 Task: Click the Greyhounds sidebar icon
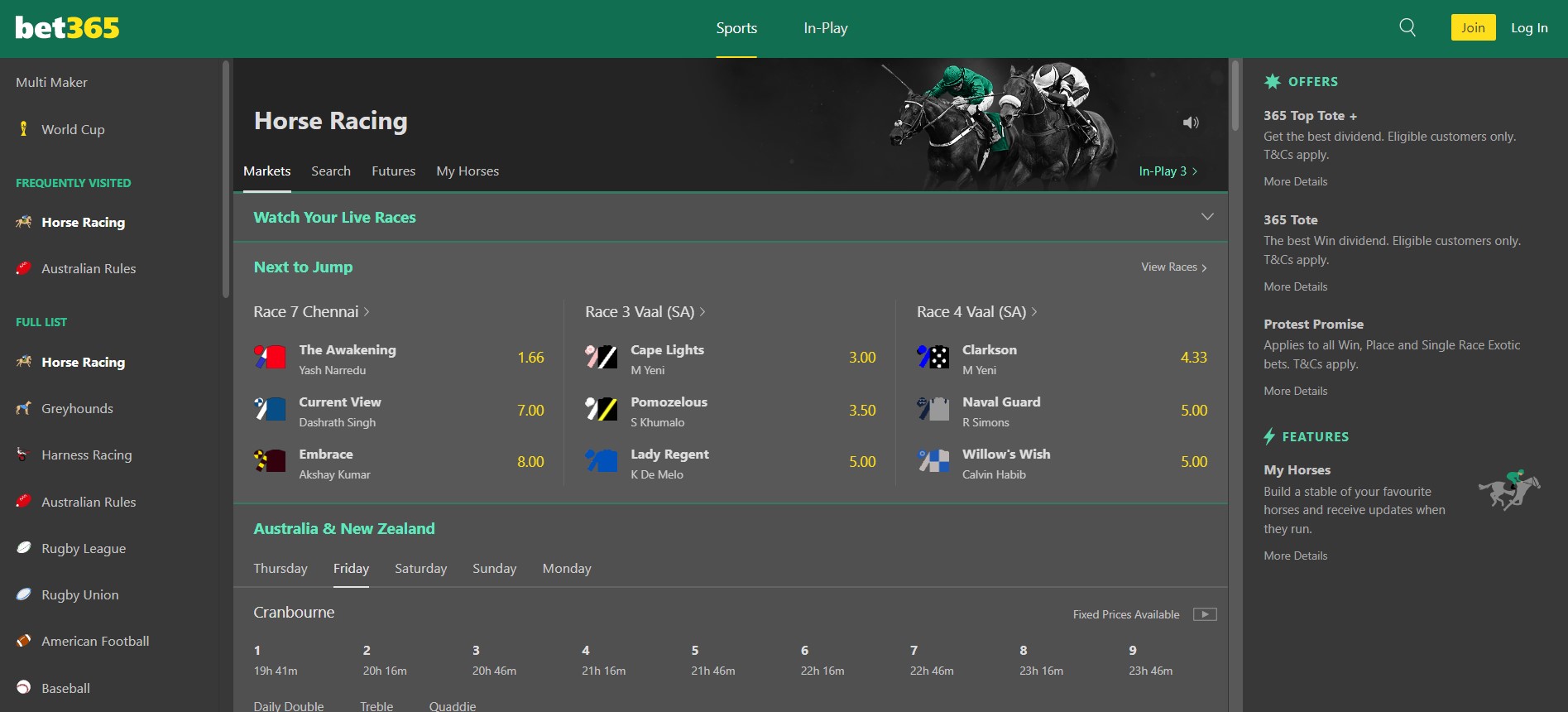tap(24, 408)
